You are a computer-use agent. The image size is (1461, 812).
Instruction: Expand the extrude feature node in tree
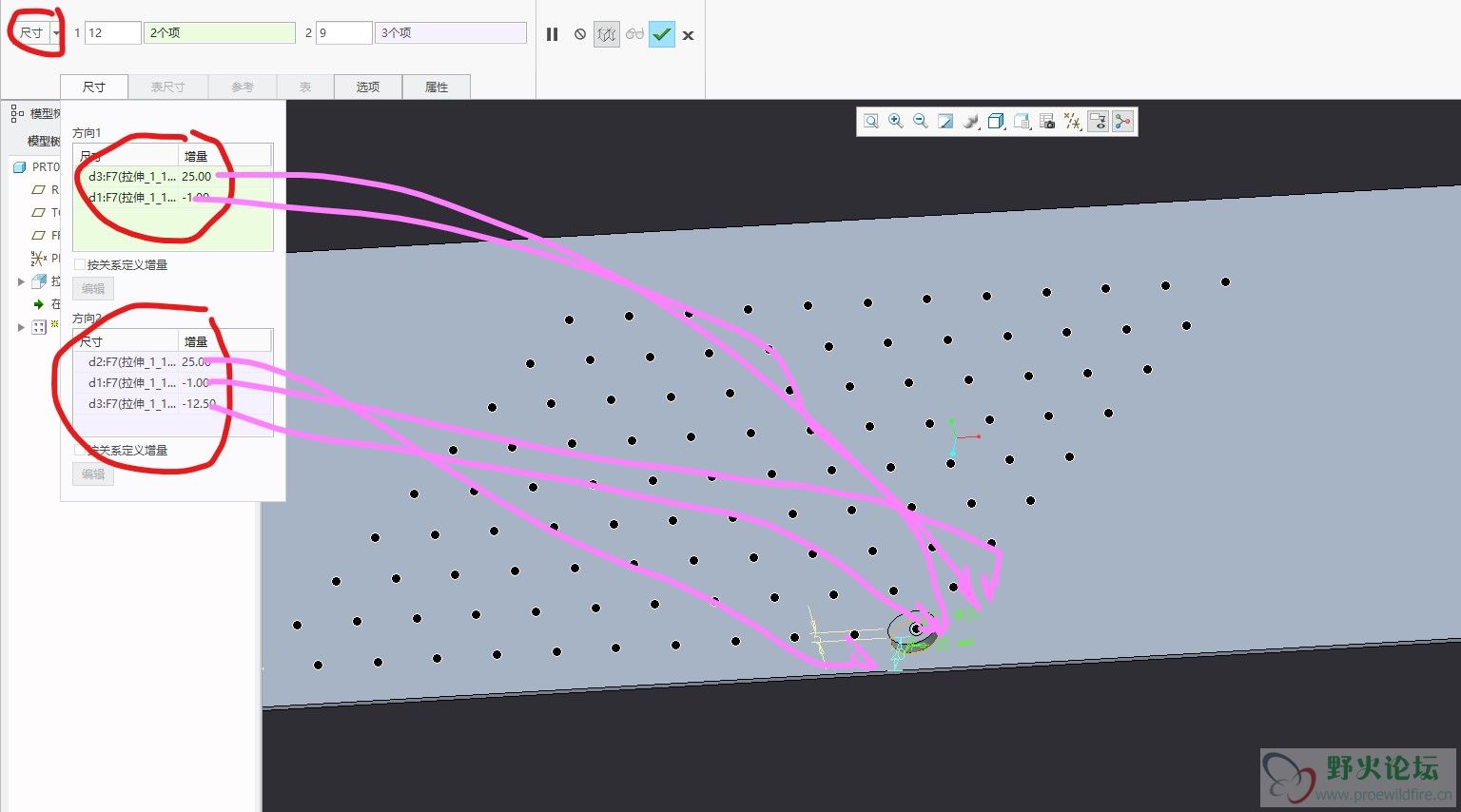point(21,281)
